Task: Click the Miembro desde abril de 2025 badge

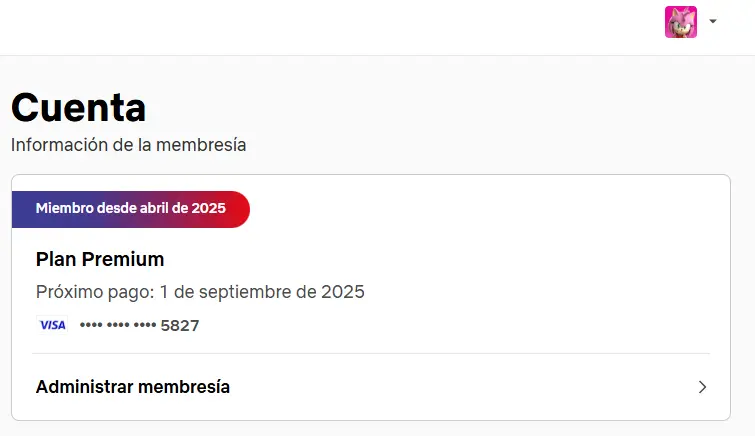Action: (x=130, y=209)
